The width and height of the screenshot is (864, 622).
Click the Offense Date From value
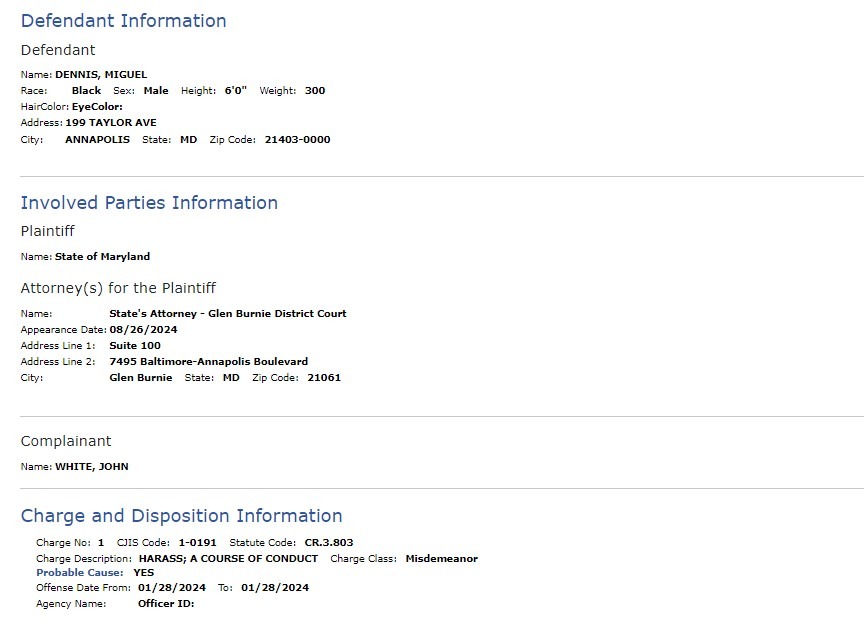click(x=172, y=587)
